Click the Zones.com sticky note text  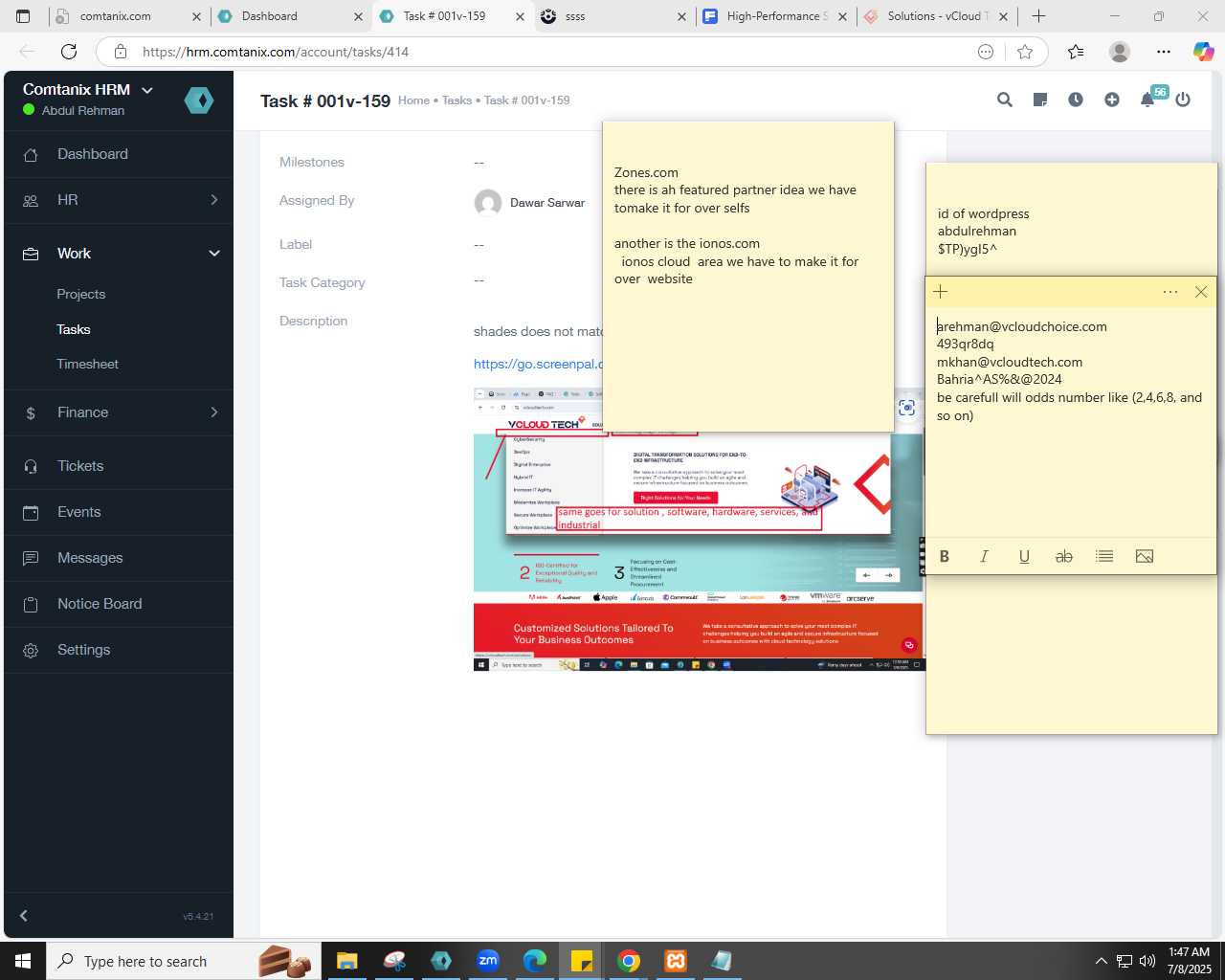pyautogui.click(x=646, y=172)
